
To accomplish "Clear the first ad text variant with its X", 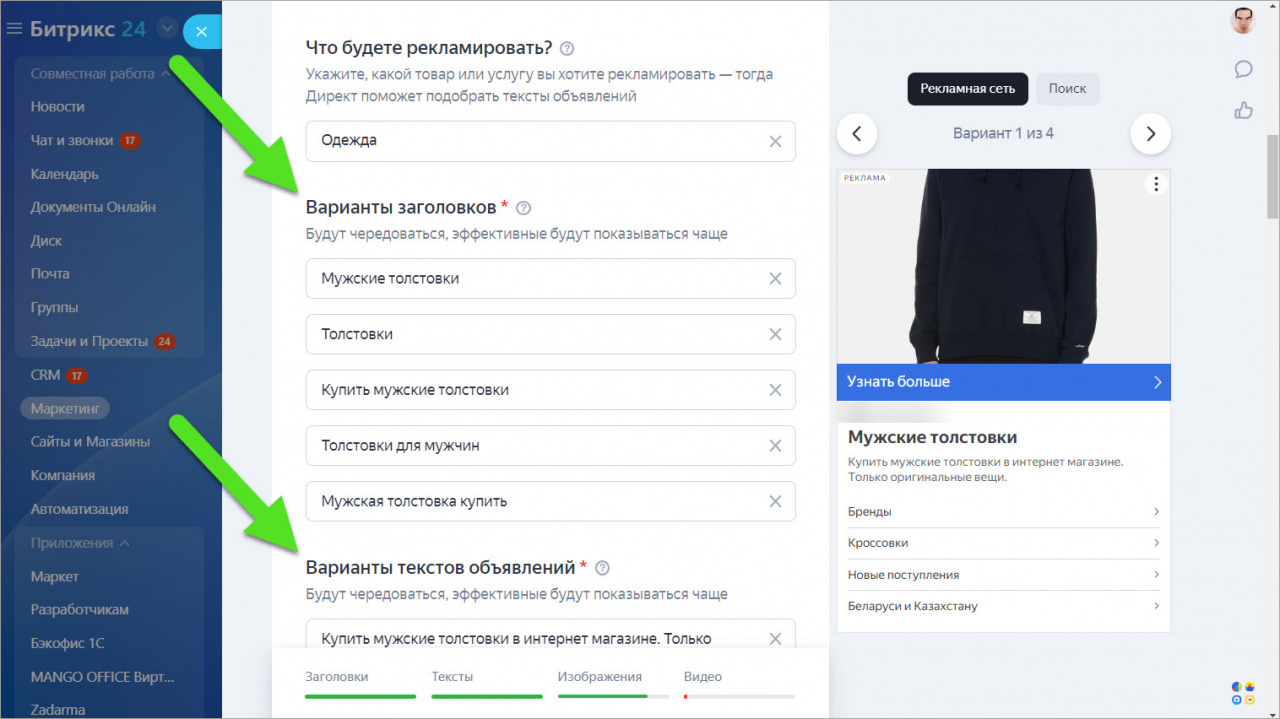I will click(775, 638).
